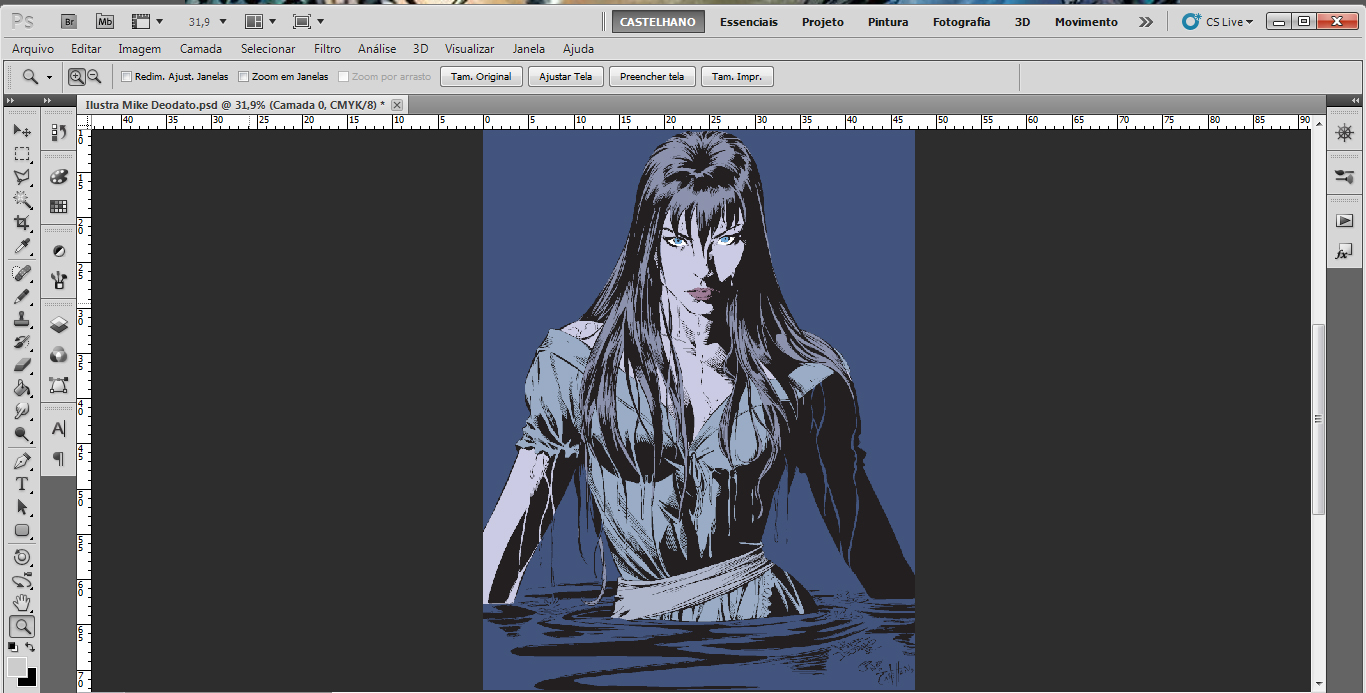The image size is (1366, 693).
Task: Select the Rounded Rectangle shape tool
Action: (21, 530)
